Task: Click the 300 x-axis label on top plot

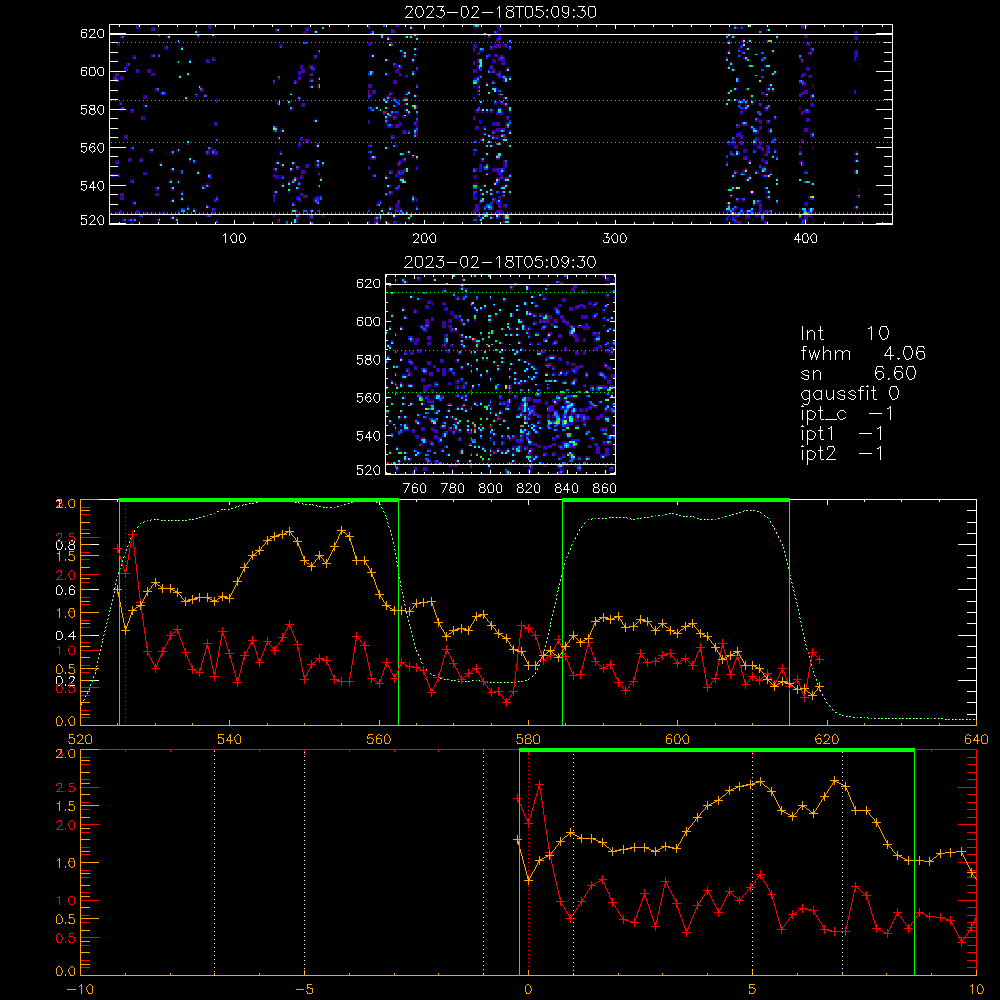Action: click(615, 239)
